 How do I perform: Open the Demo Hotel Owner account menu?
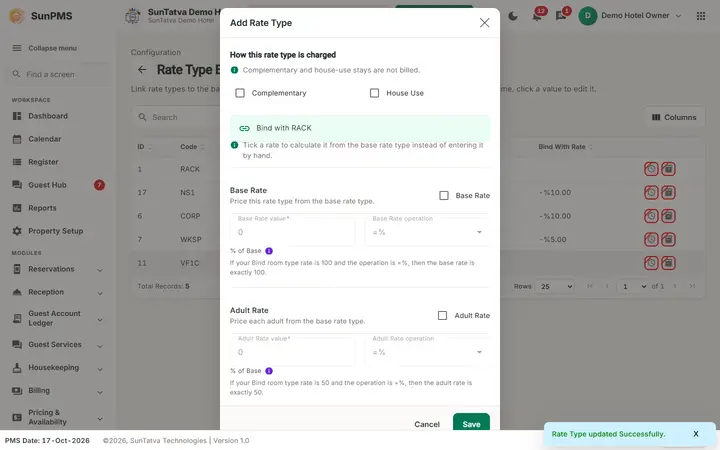(x=630, y=16)
